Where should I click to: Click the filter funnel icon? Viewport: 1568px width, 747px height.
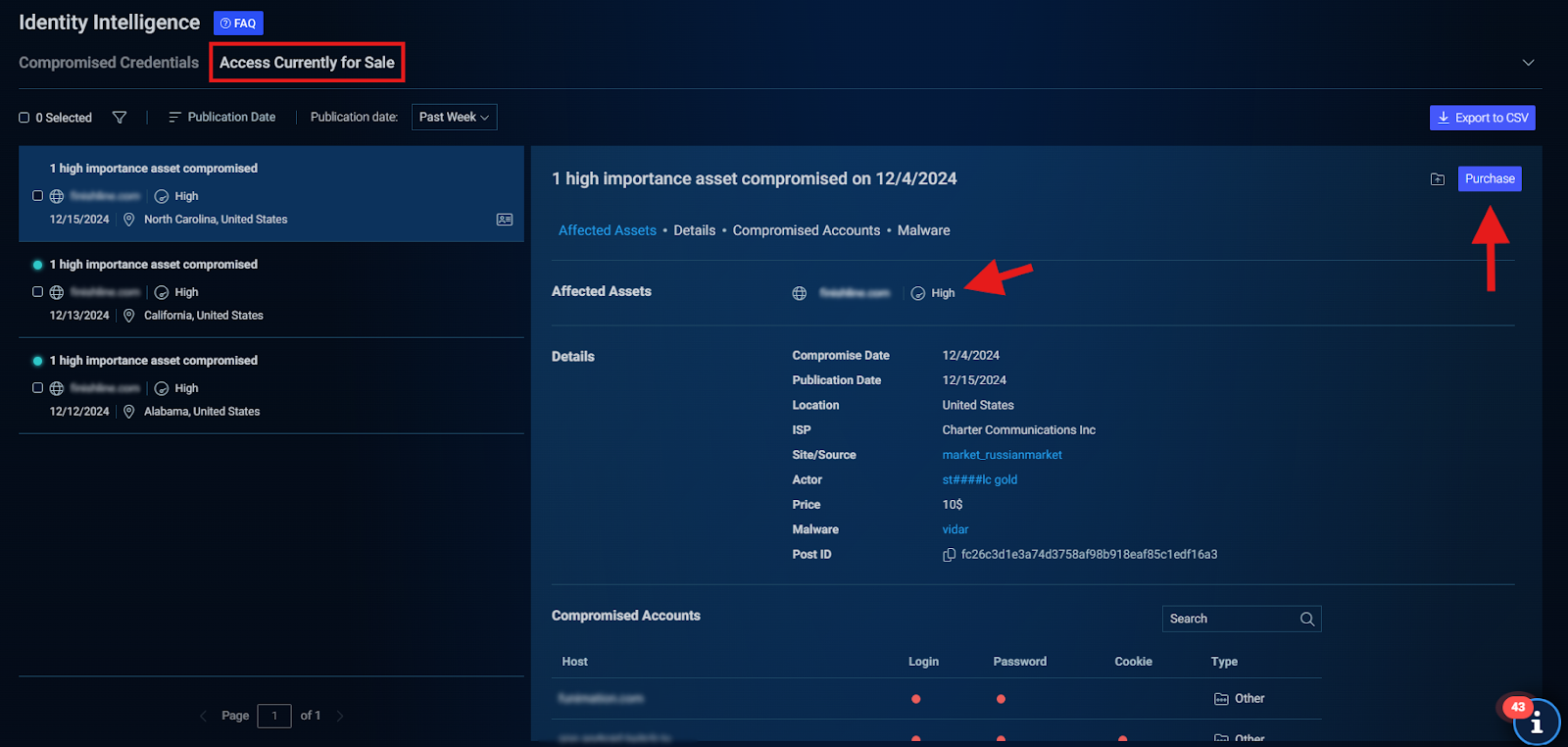pos(120,118)
